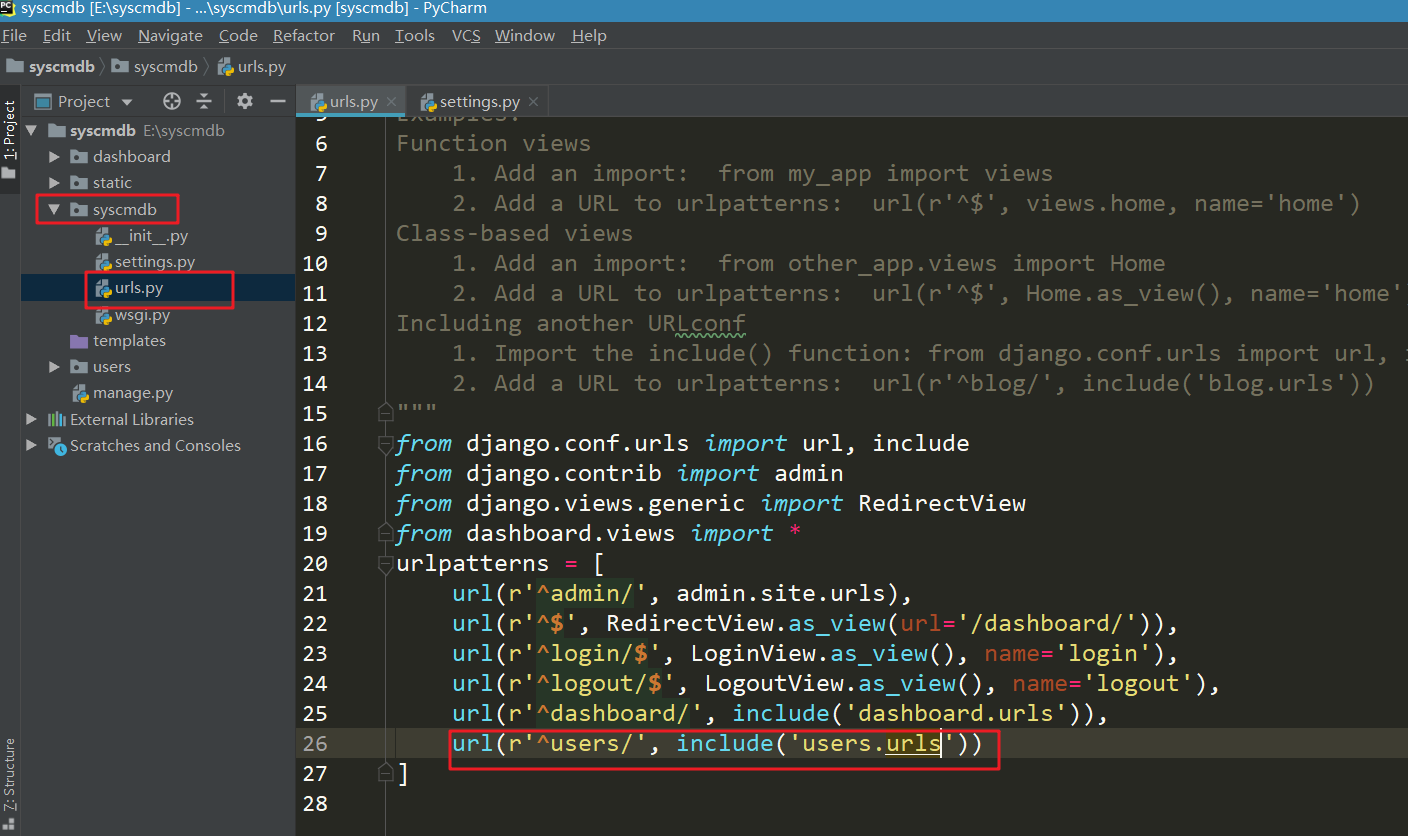Click admin.site.urls on line 21
The width and height of the screenshot is (1408, 836).
pos(781,593)
